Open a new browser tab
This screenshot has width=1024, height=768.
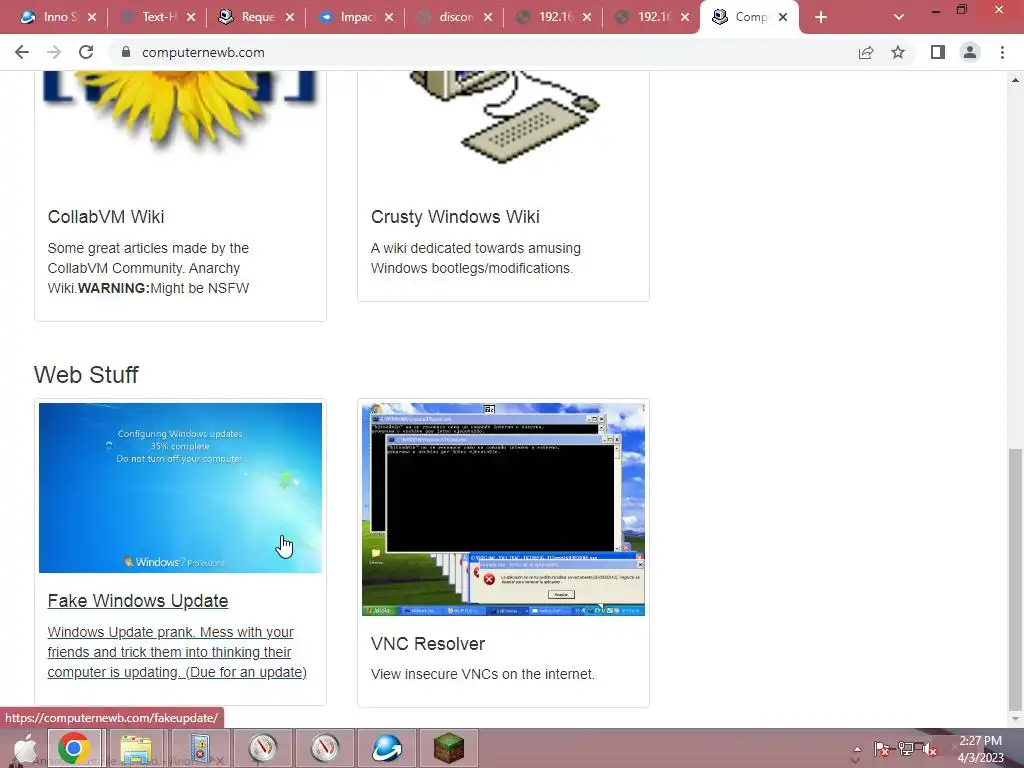(821, 18)
